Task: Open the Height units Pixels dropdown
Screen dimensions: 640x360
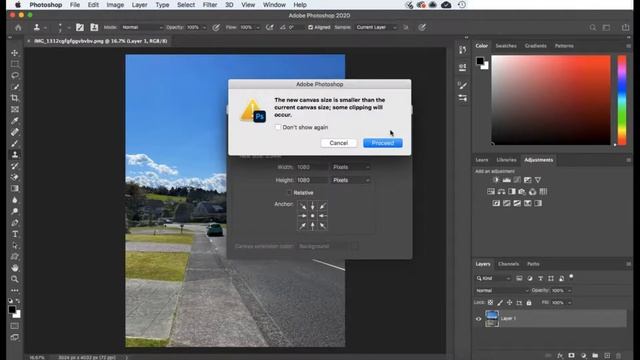Action: point(351,180)
